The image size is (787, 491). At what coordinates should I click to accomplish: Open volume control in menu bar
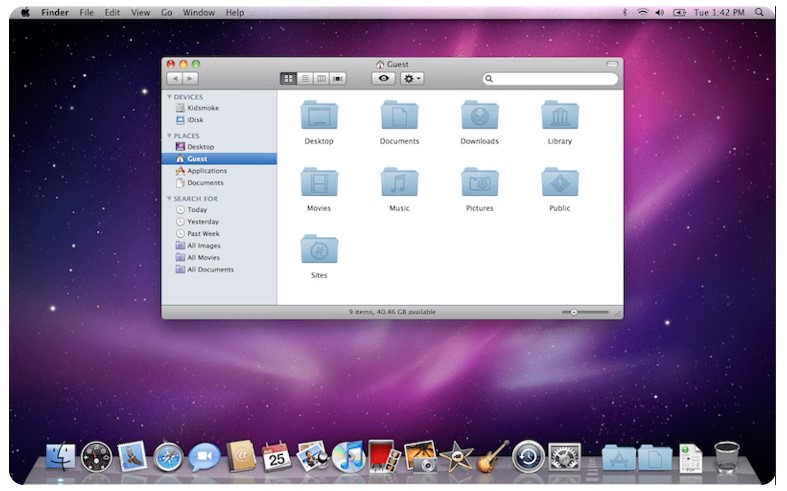[660, 12]
